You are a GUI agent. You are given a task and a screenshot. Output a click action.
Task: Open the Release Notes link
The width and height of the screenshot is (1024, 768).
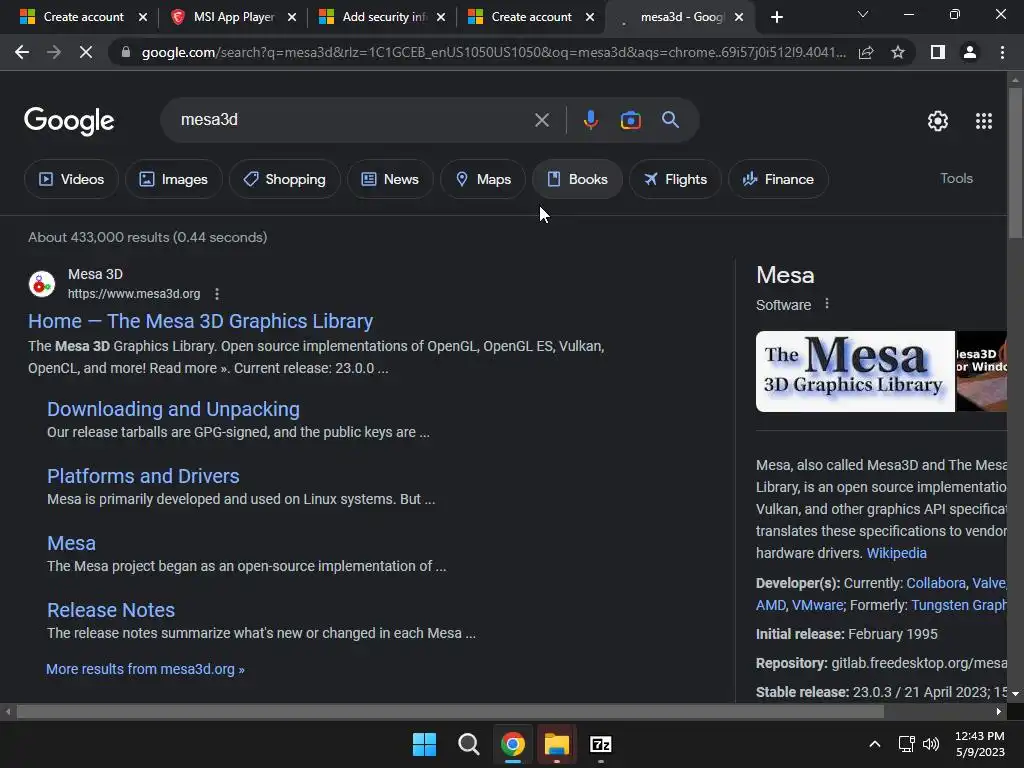point(111,610)
